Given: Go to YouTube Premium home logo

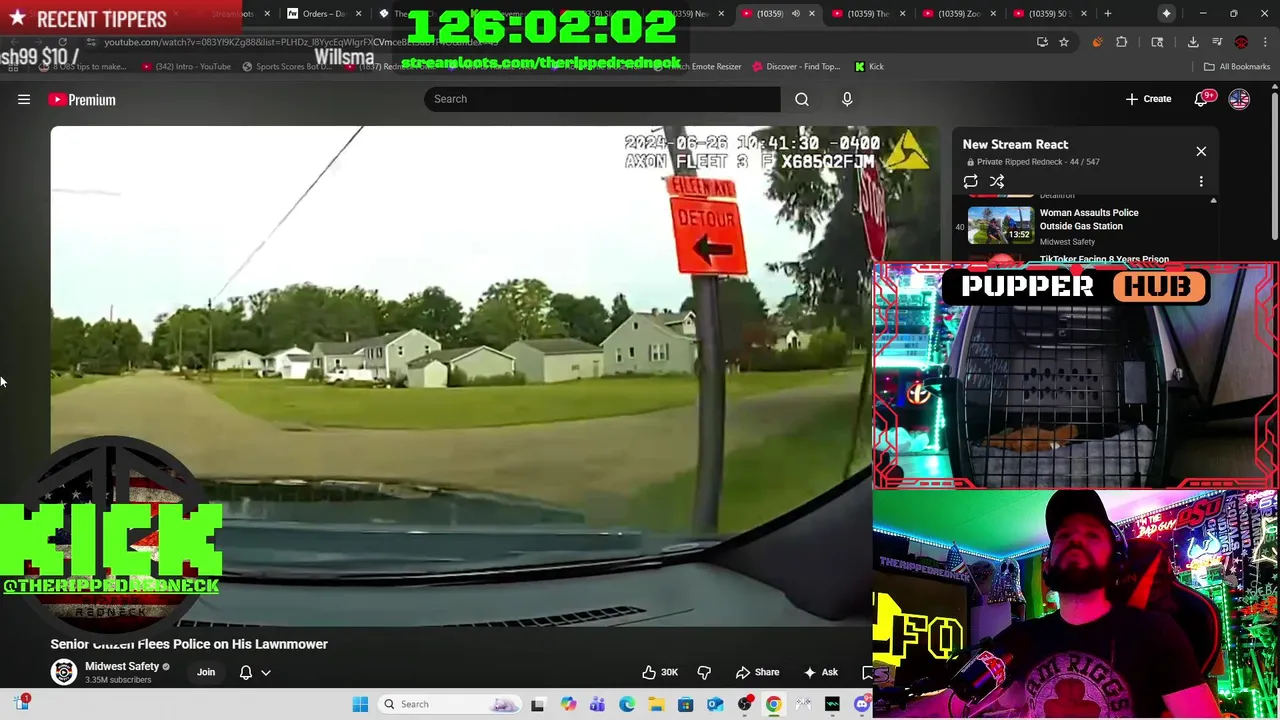Looking at the screenshot, I should click(82, 99).
